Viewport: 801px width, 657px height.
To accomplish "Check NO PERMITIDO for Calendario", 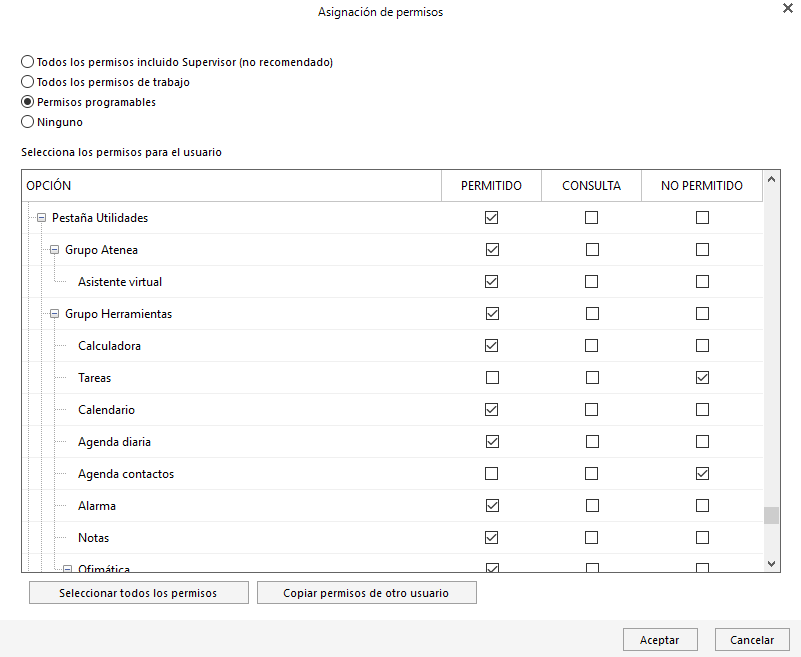I will tap(702, 410).
